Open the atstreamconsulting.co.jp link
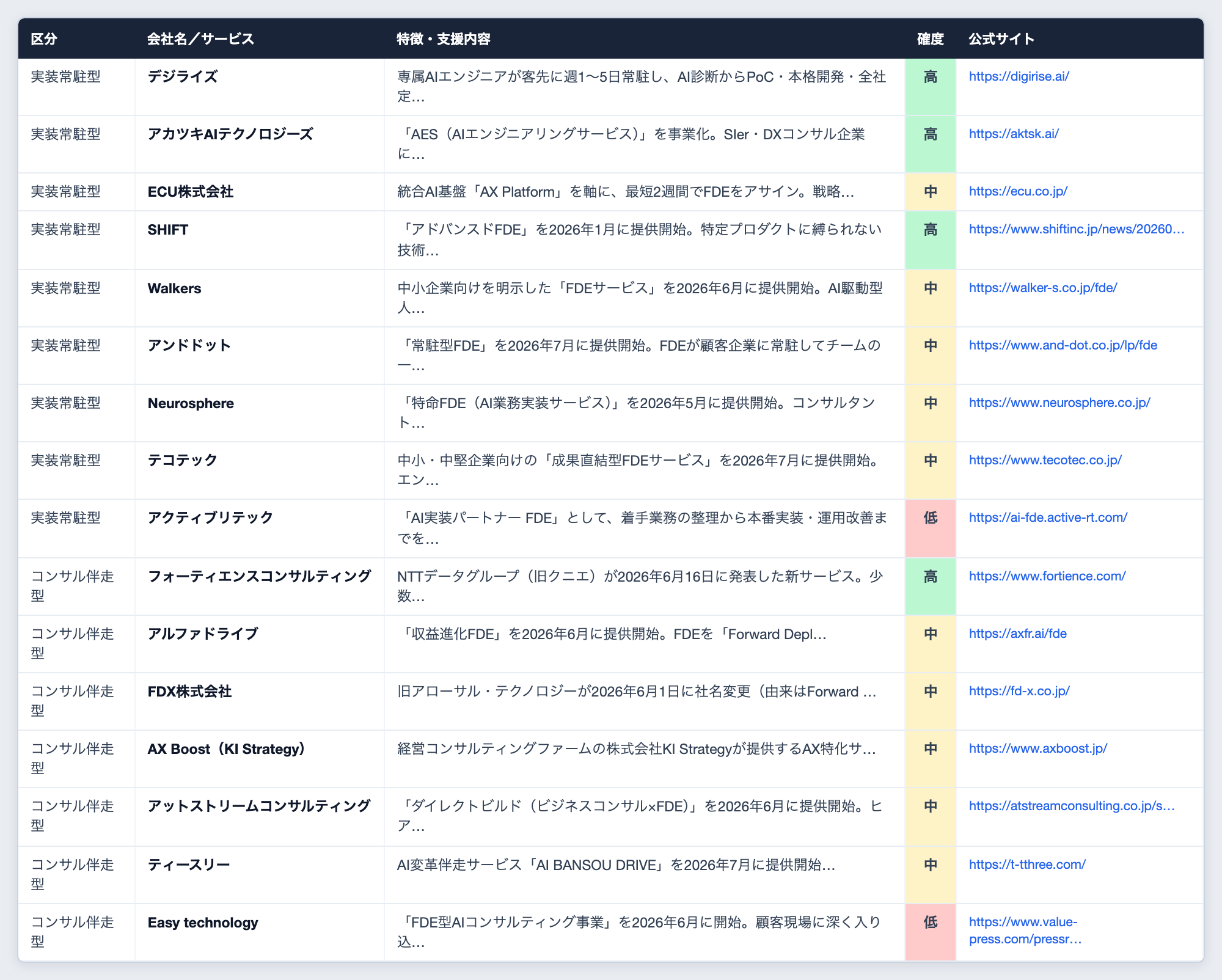Image resolution: width=1222 pixels, height=980 pixels. point(1072,806)
